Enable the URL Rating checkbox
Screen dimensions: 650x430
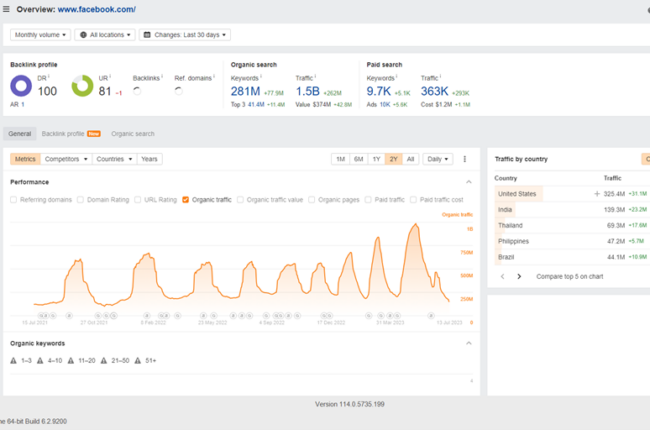point(138,200)
